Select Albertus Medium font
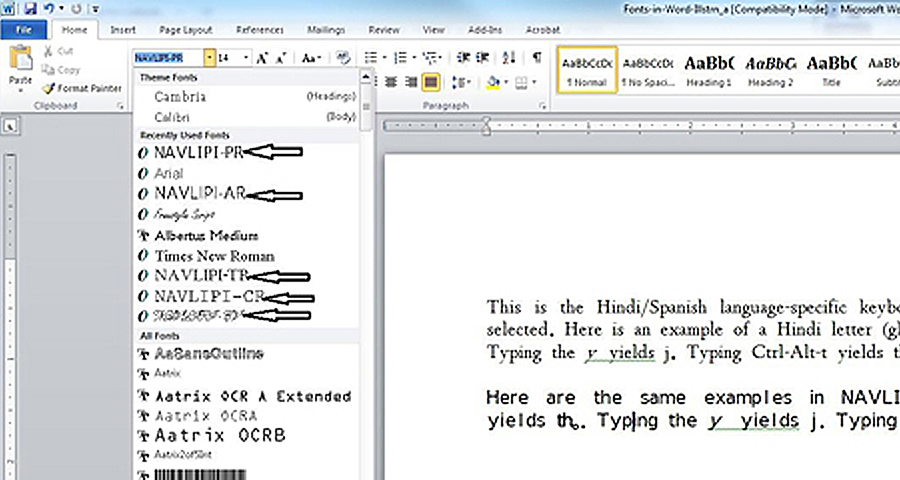This screenshot has width=900, height=480. (x=247, y=235)
